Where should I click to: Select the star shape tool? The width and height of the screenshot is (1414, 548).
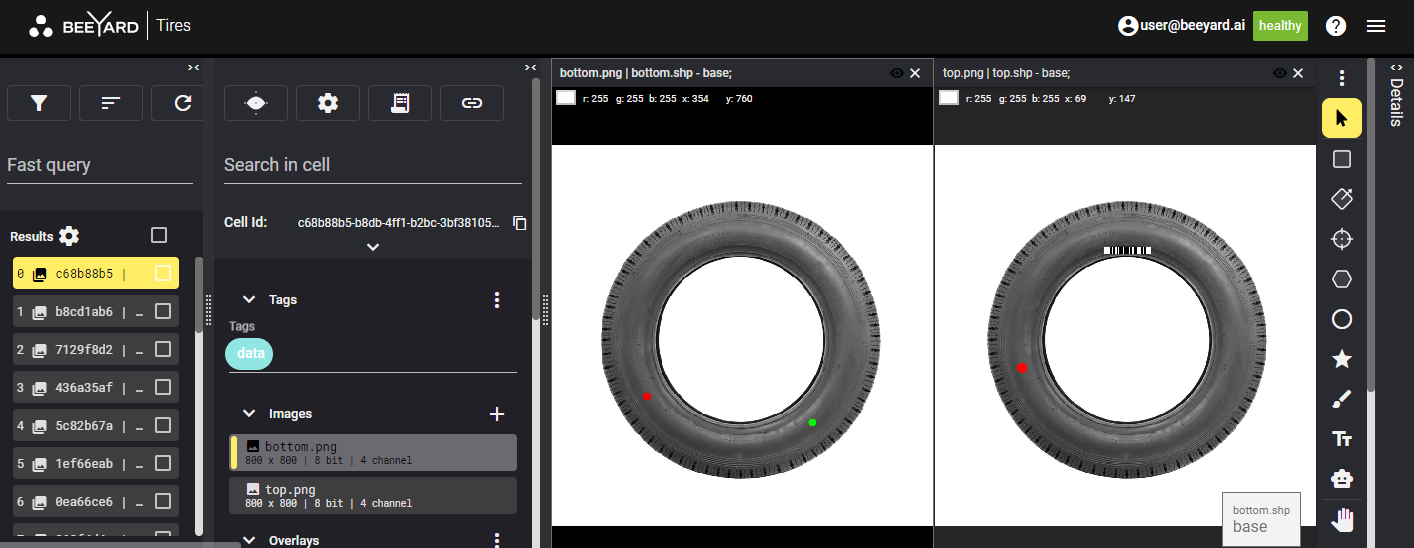click(1342, 359)
